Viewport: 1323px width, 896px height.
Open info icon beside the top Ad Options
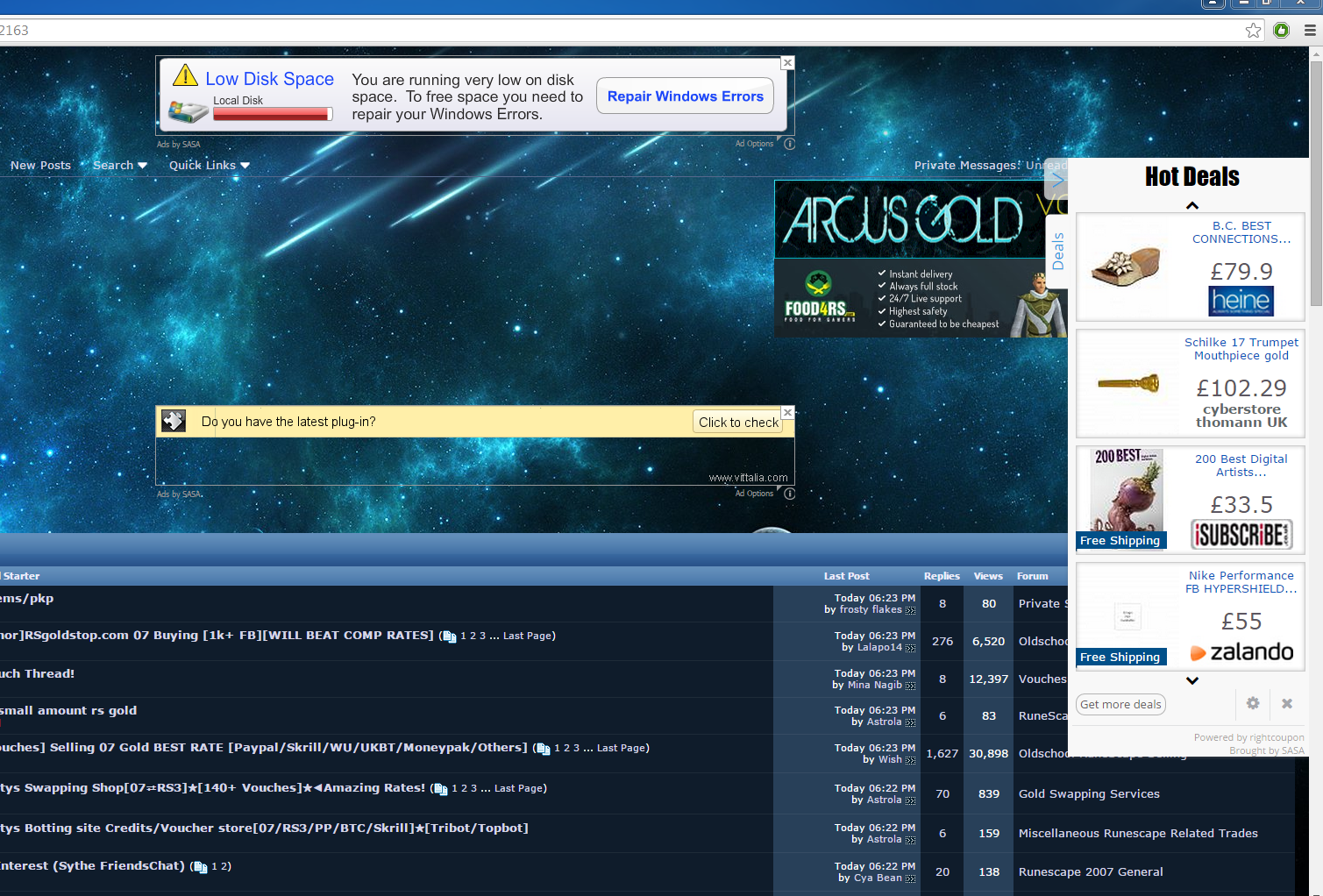pos(789,144)
